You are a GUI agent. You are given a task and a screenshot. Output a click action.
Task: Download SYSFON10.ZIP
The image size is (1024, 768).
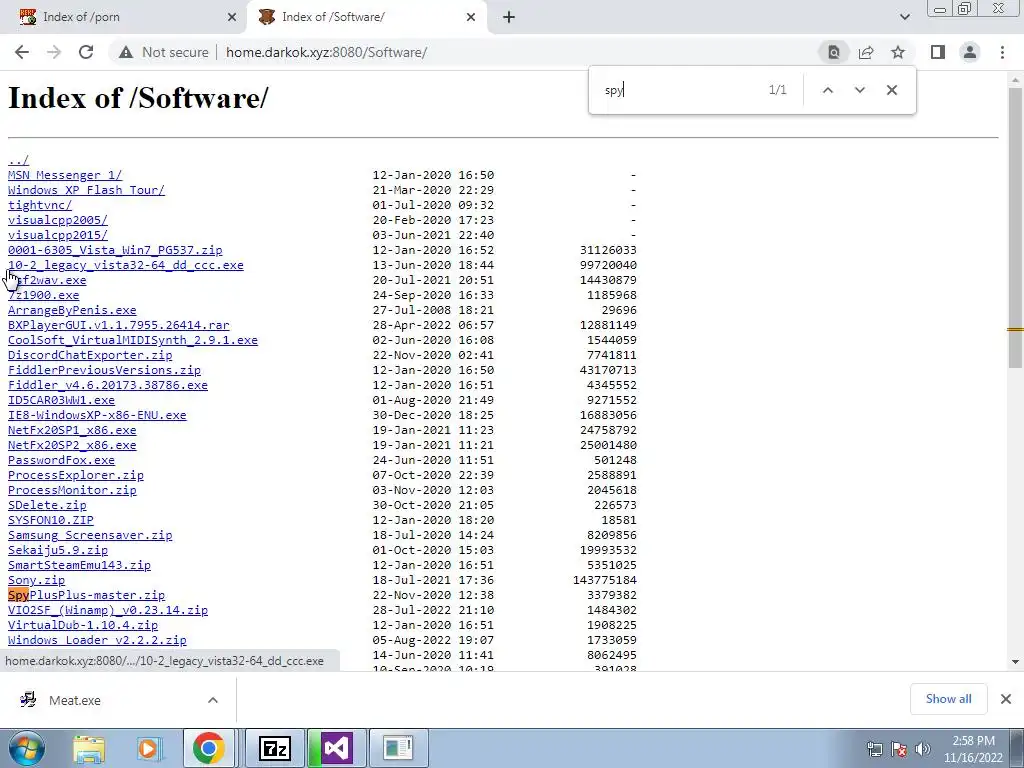click(50, 520)
